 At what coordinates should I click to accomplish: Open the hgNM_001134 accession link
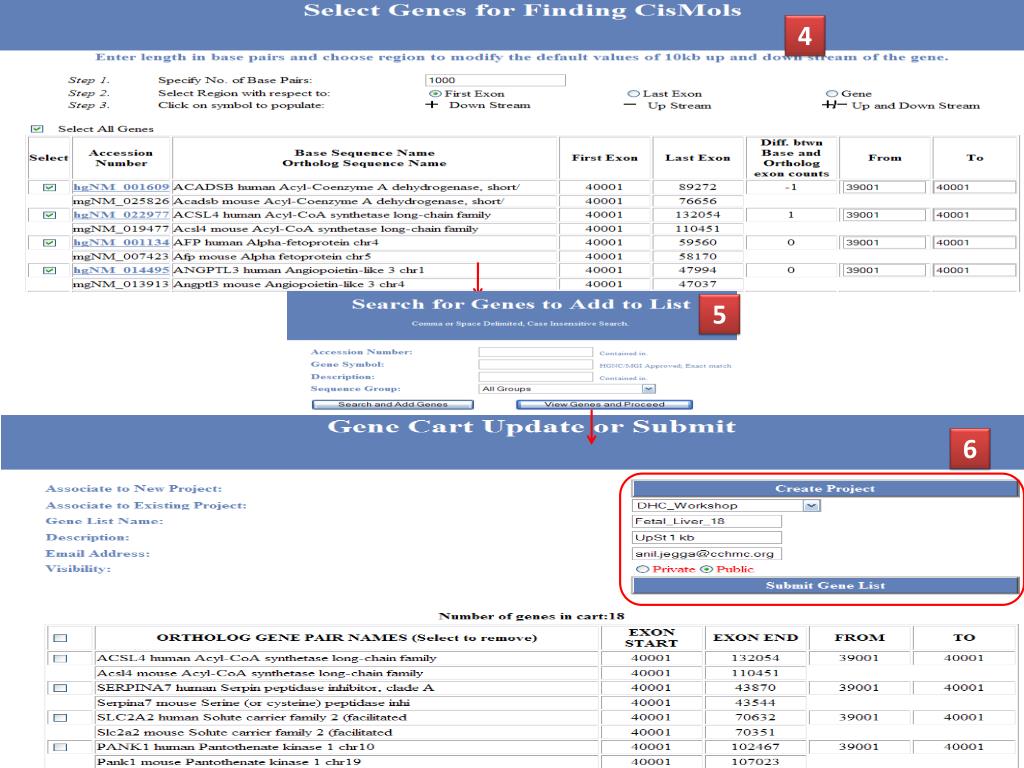121,242
